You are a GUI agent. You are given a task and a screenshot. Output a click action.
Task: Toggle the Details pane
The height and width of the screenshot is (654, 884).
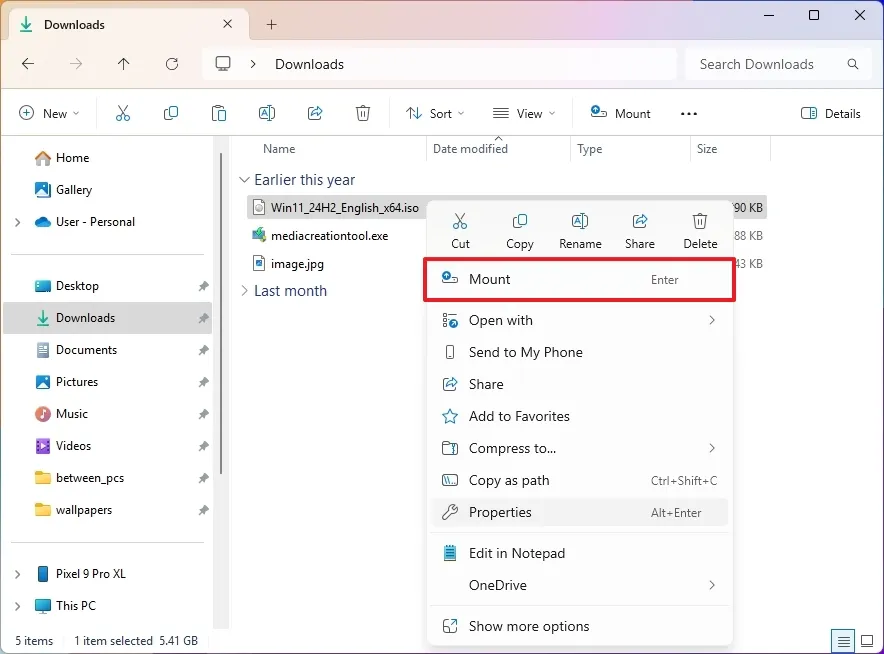[x=831, y=113]
